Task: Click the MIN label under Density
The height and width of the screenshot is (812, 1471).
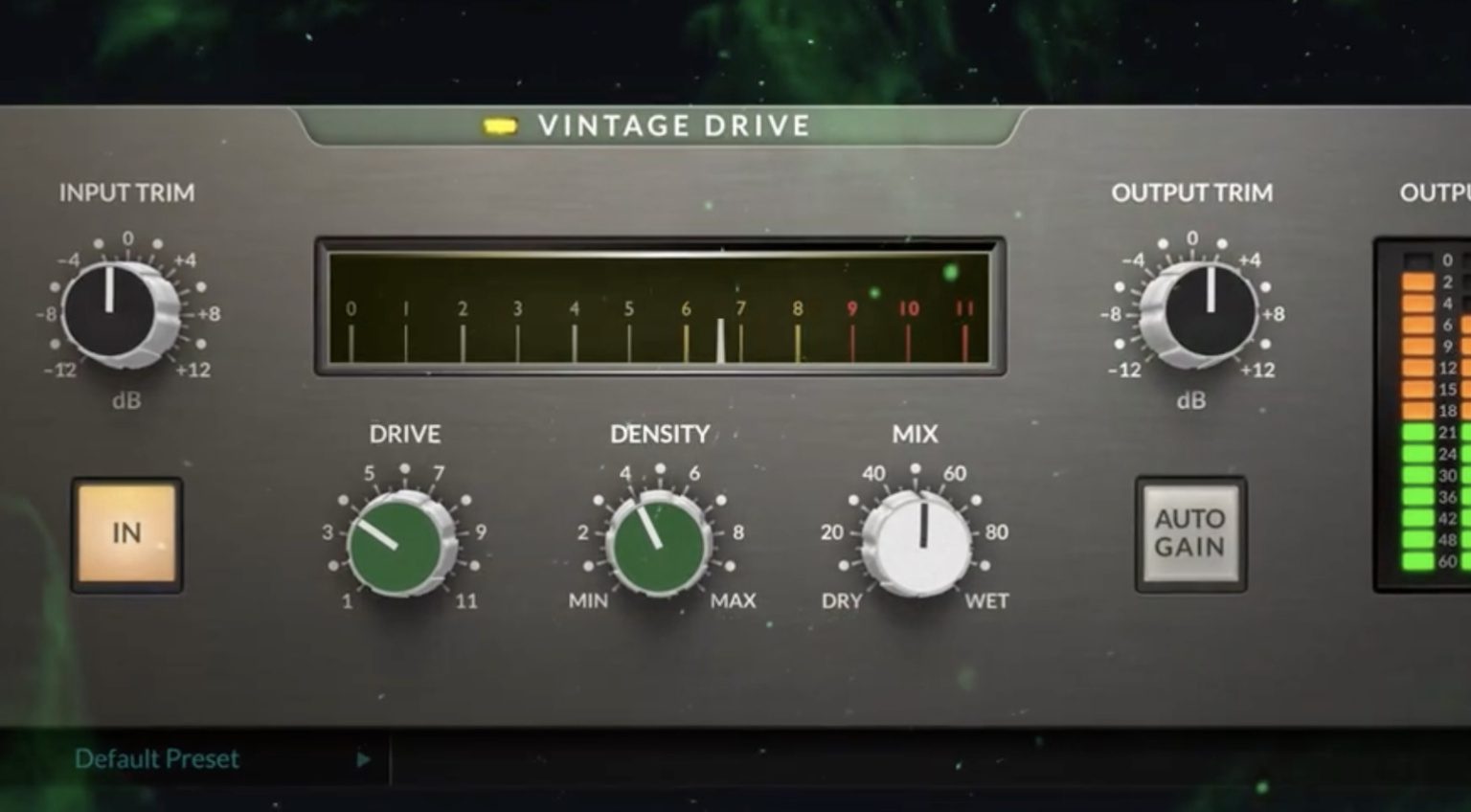Action: coord(588,601)
